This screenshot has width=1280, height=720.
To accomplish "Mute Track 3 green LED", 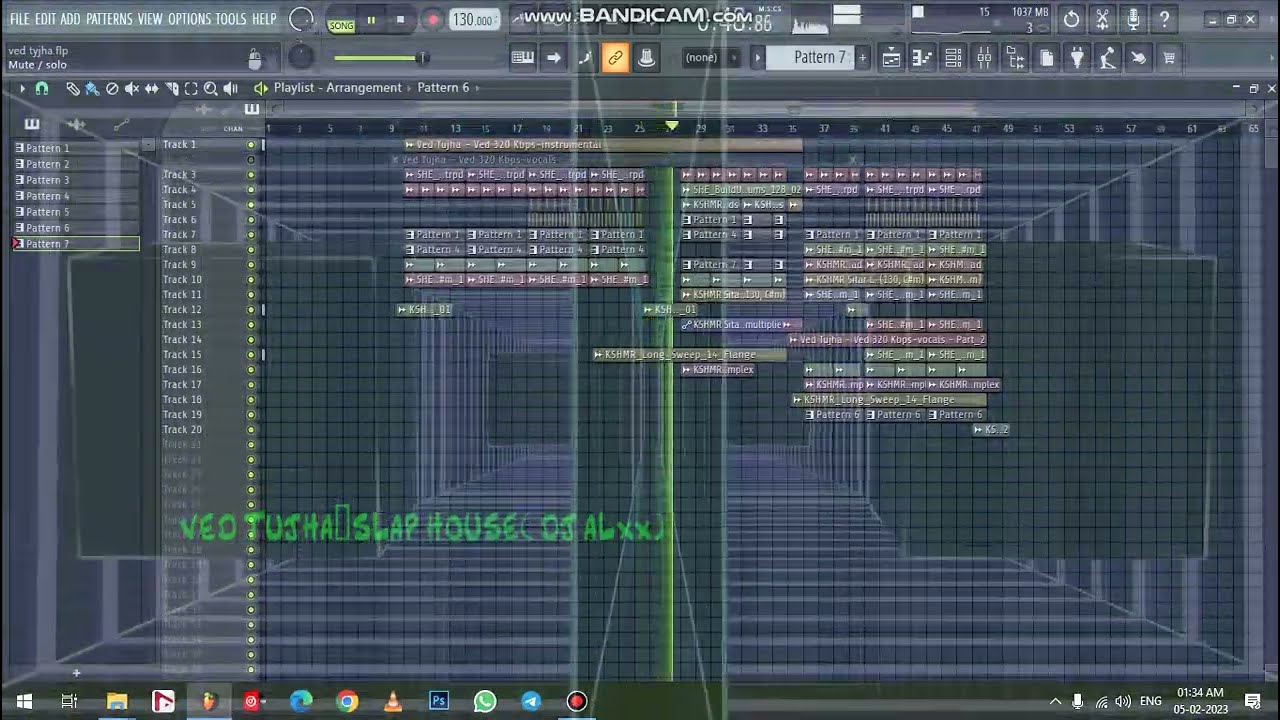I will 251,175.
